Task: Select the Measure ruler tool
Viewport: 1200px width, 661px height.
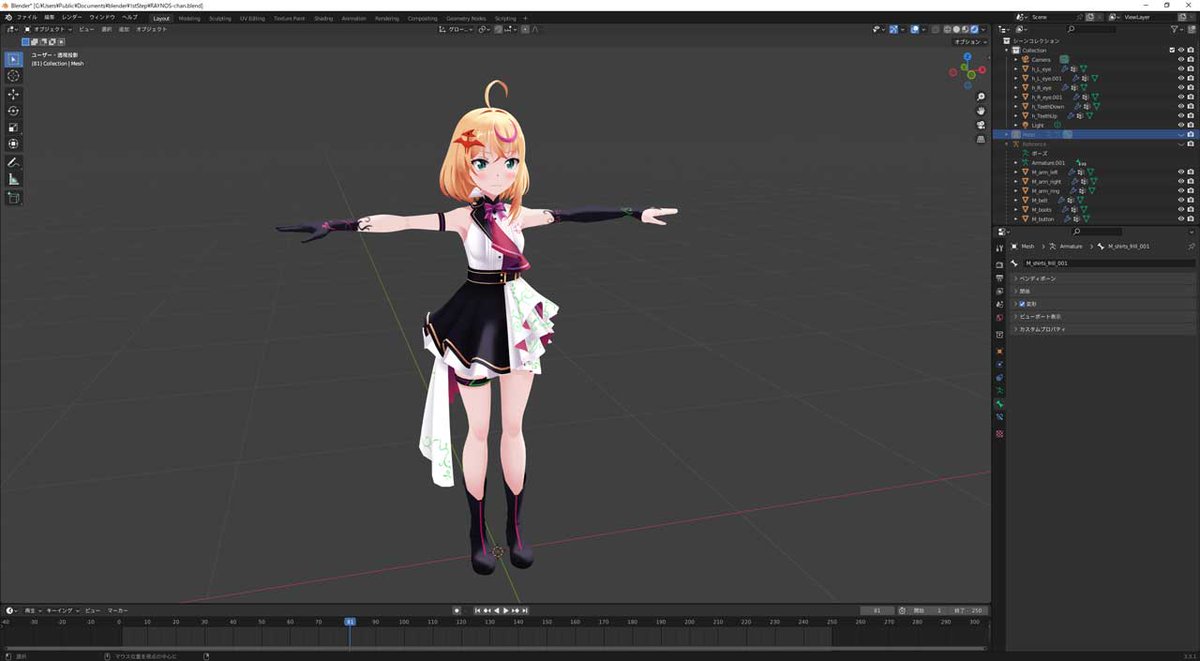Action: point(13,179)
